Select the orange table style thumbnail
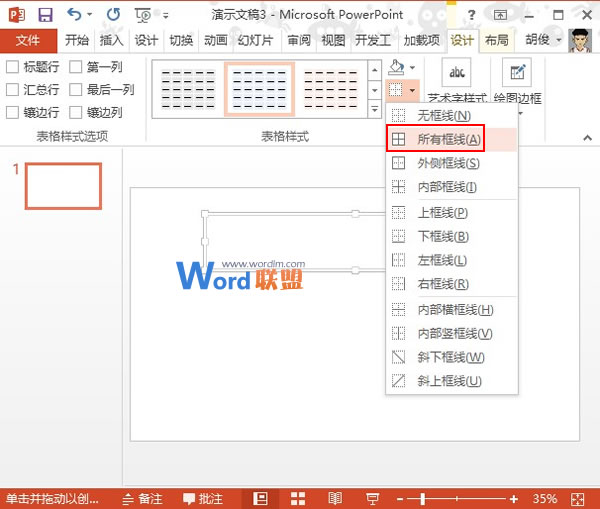The height and width of the screenshot is (509, 600). (331, 90)
